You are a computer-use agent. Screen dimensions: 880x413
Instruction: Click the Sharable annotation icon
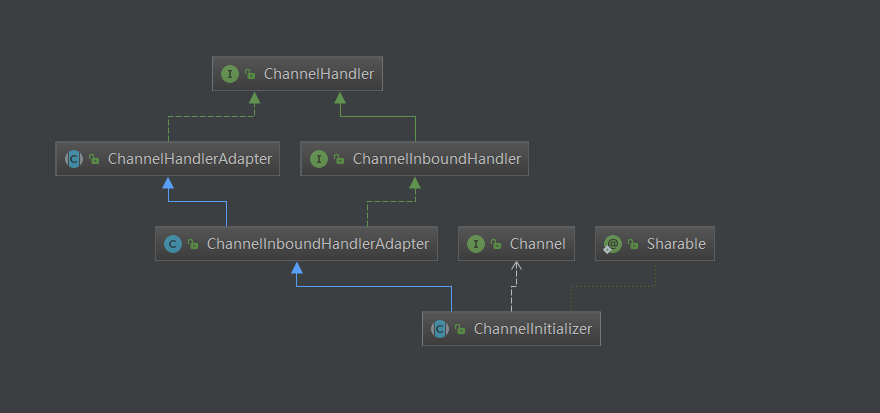coord(612,243)
